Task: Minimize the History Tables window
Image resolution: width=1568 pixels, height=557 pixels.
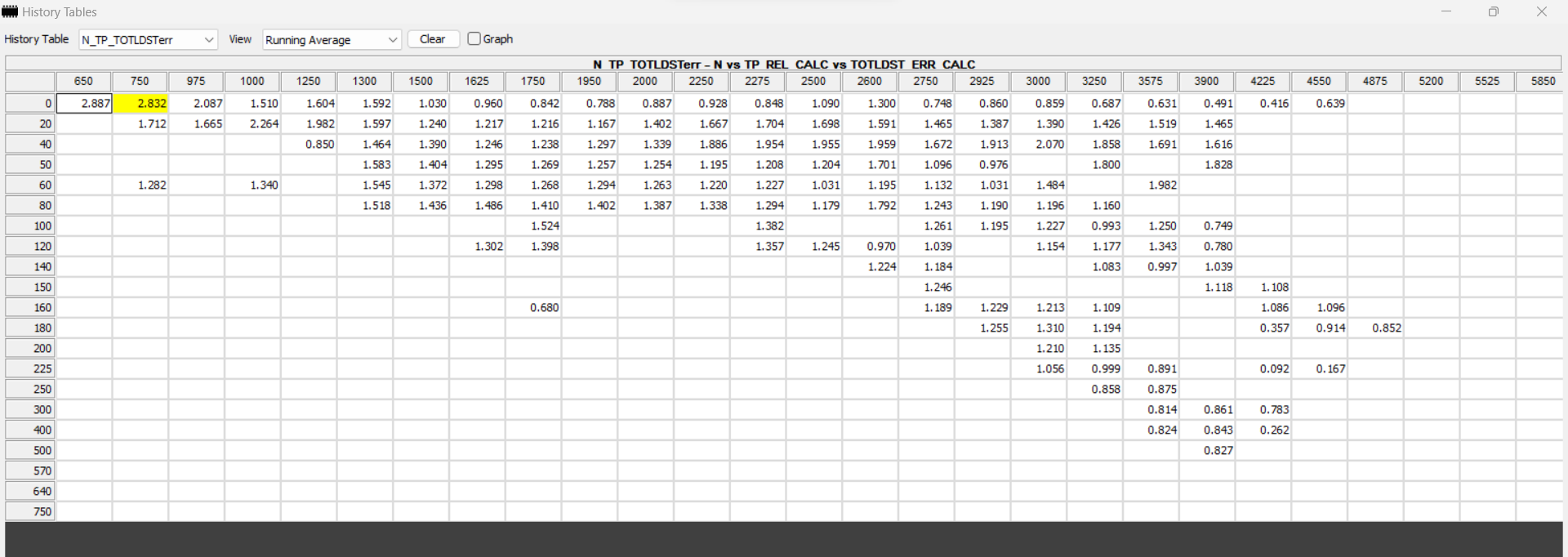Action: click(x=1446, y=11)
